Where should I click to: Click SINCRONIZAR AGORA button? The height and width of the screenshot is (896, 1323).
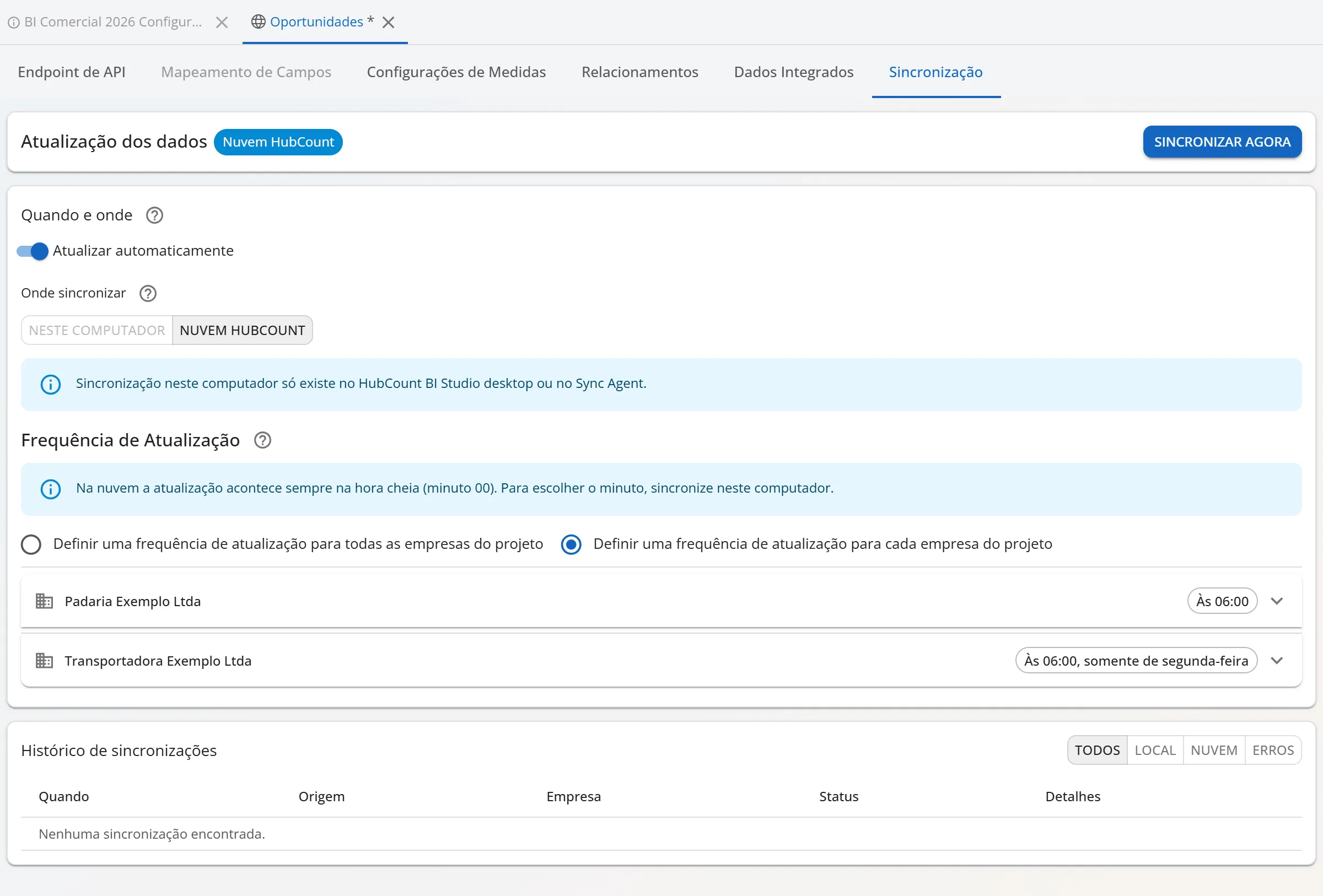click(x=1222, y=142)
